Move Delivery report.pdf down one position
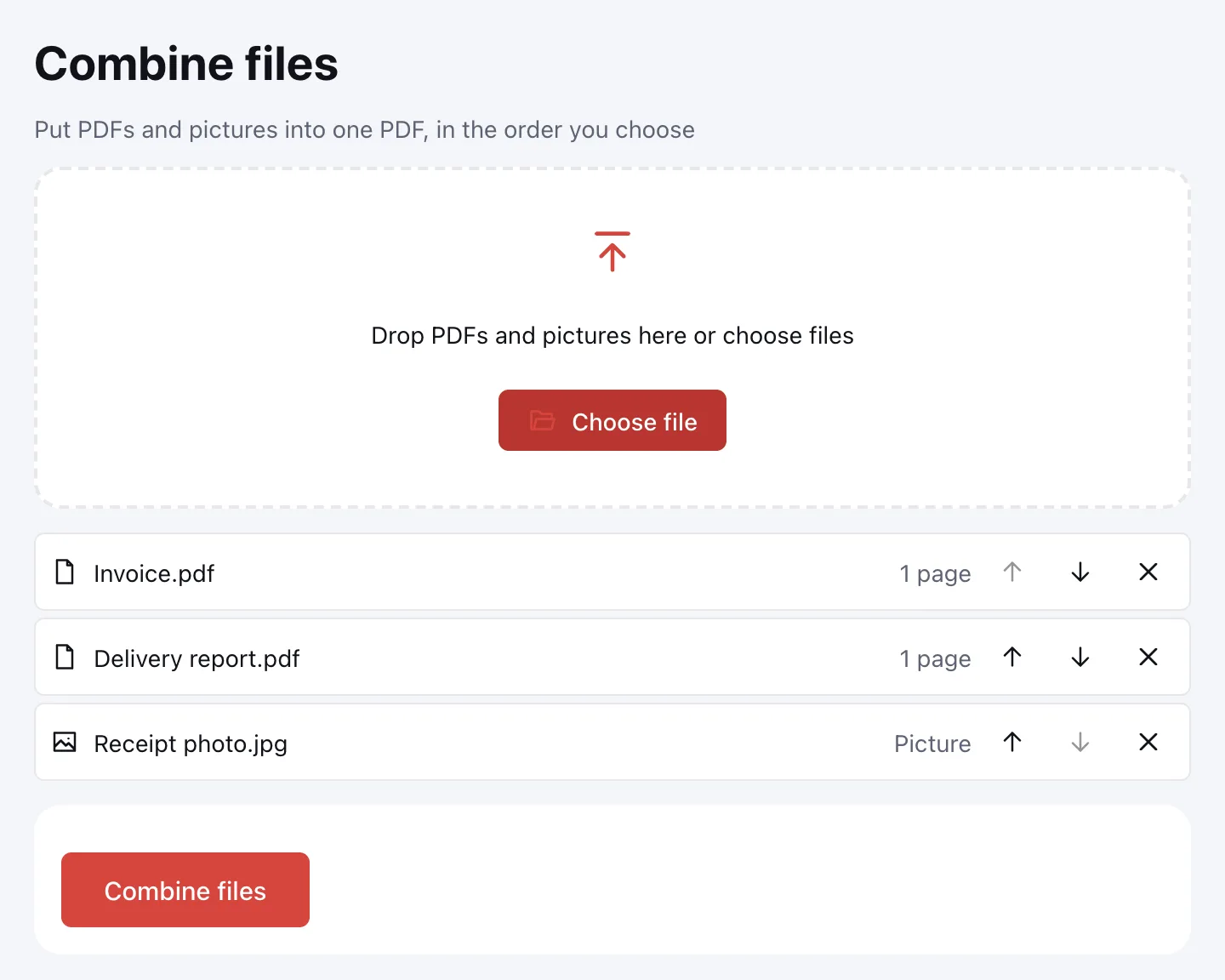 [1080, 657]
